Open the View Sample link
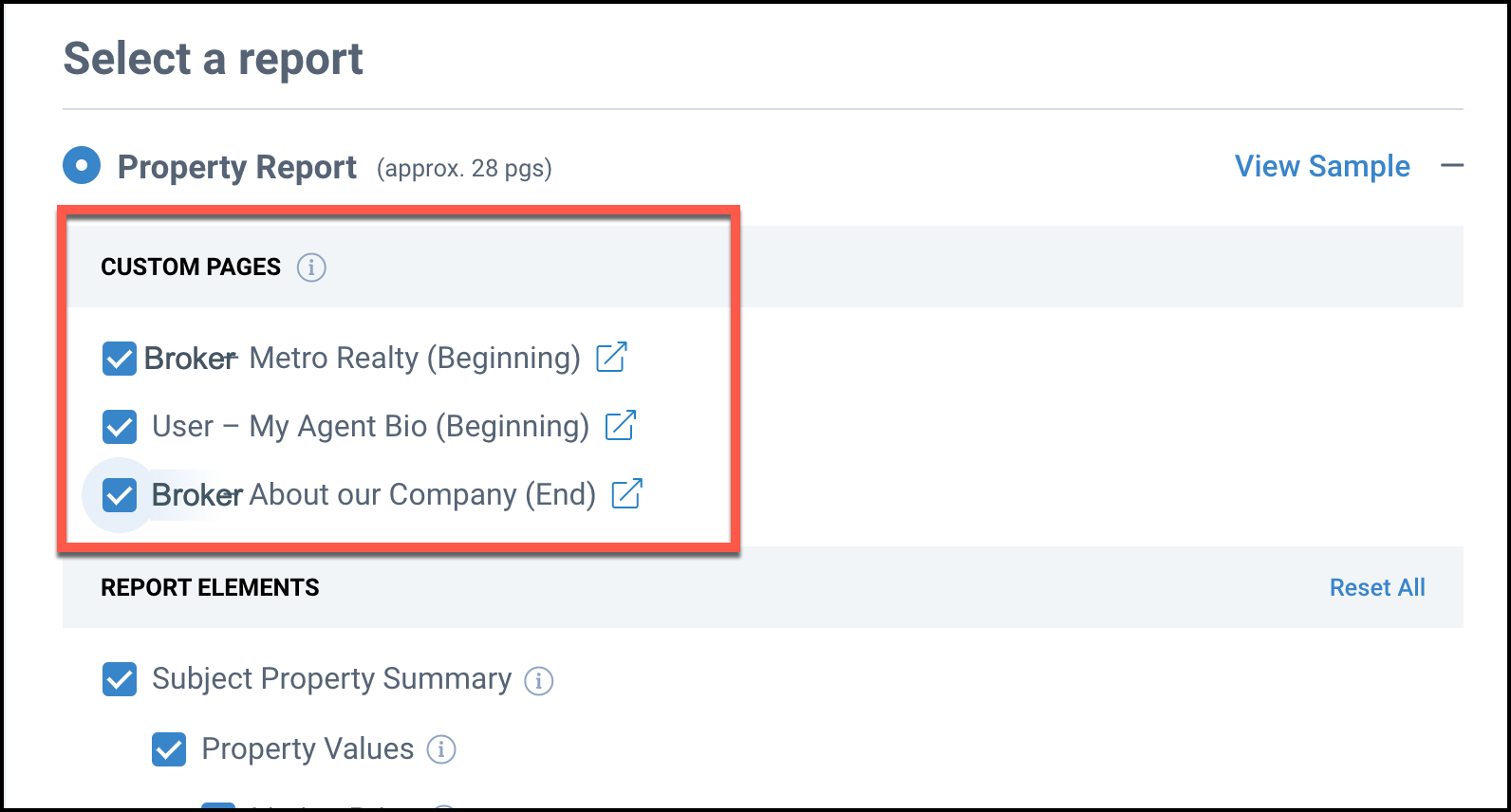1511x812 pixels. 1321,166
